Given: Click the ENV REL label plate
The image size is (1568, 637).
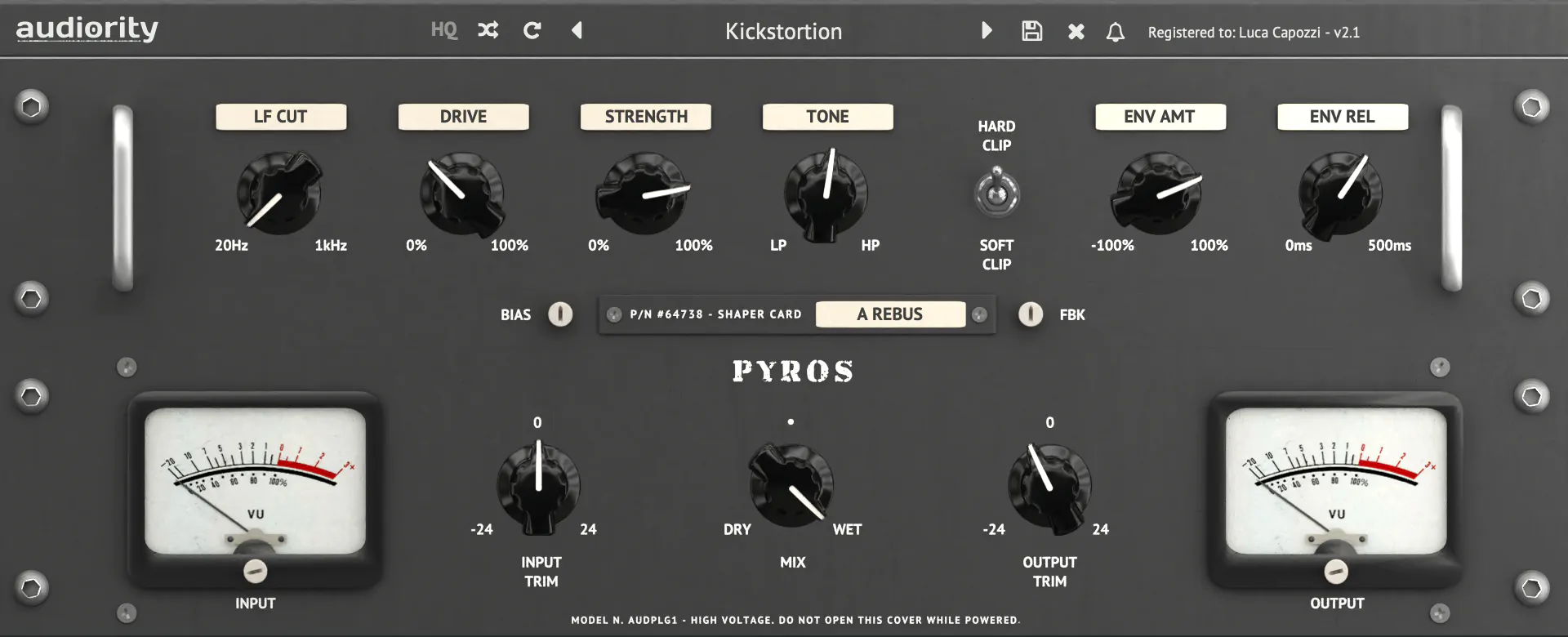Looking at the screenshot, I should click(x=1343, y=117).
